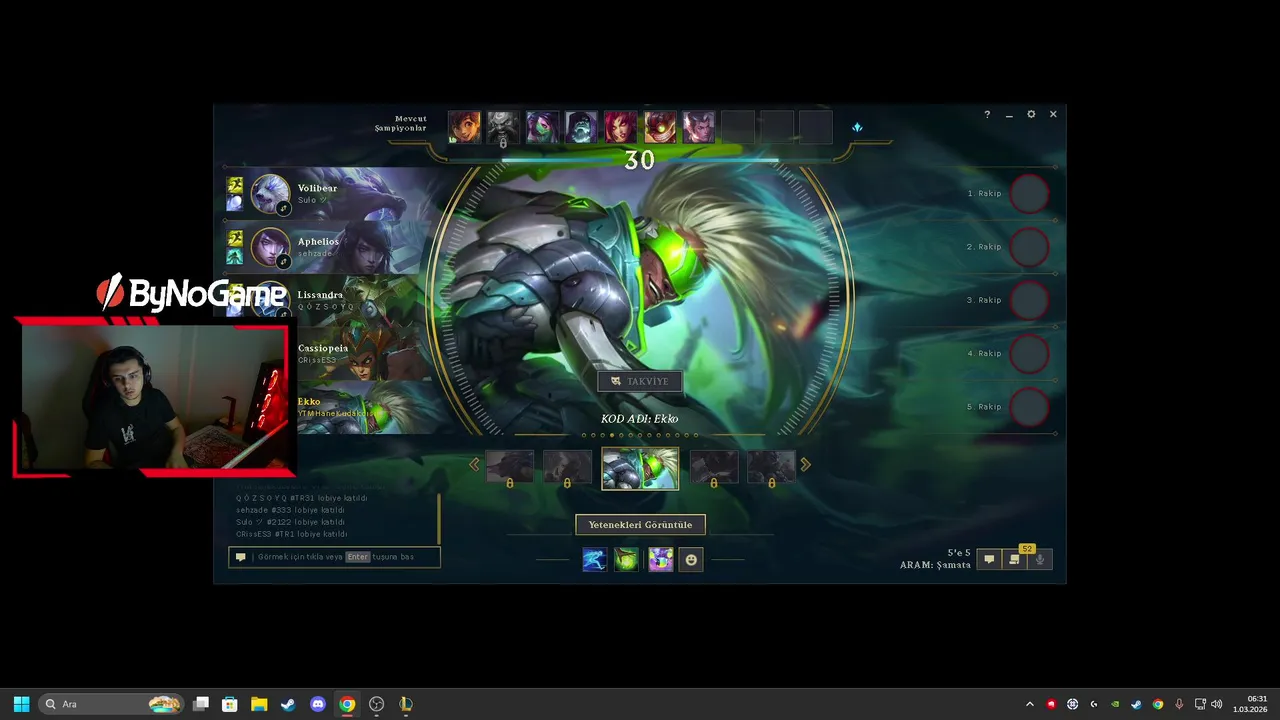Open File Explorer from the taskbar

tap(259, 704)
